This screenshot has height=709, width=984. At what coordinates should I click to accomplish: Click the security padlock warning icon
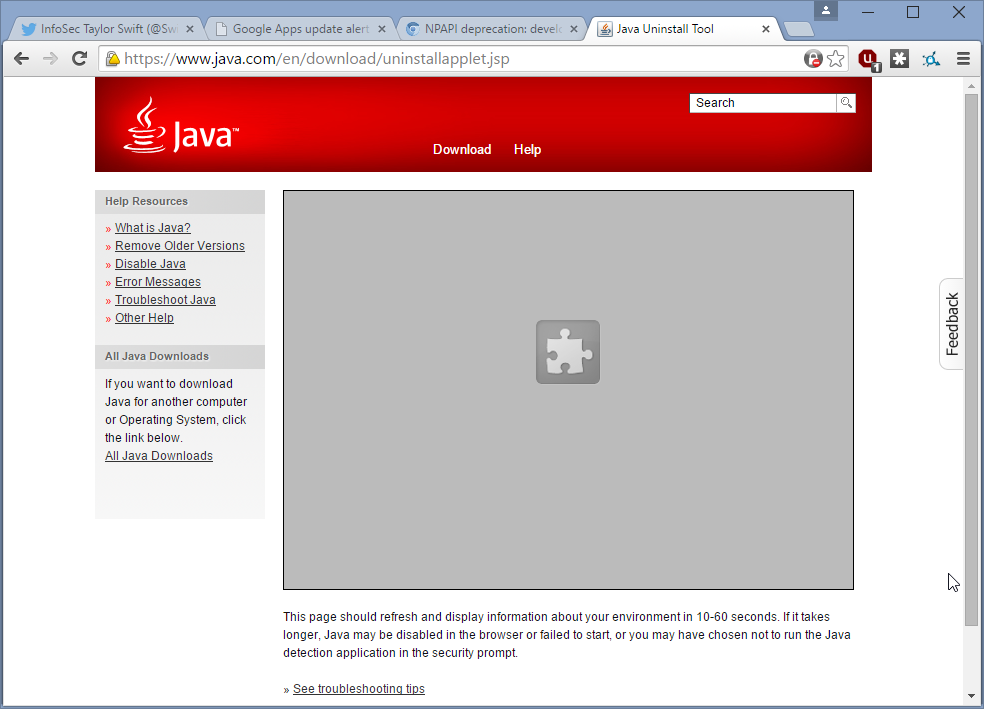pos(113,59)
